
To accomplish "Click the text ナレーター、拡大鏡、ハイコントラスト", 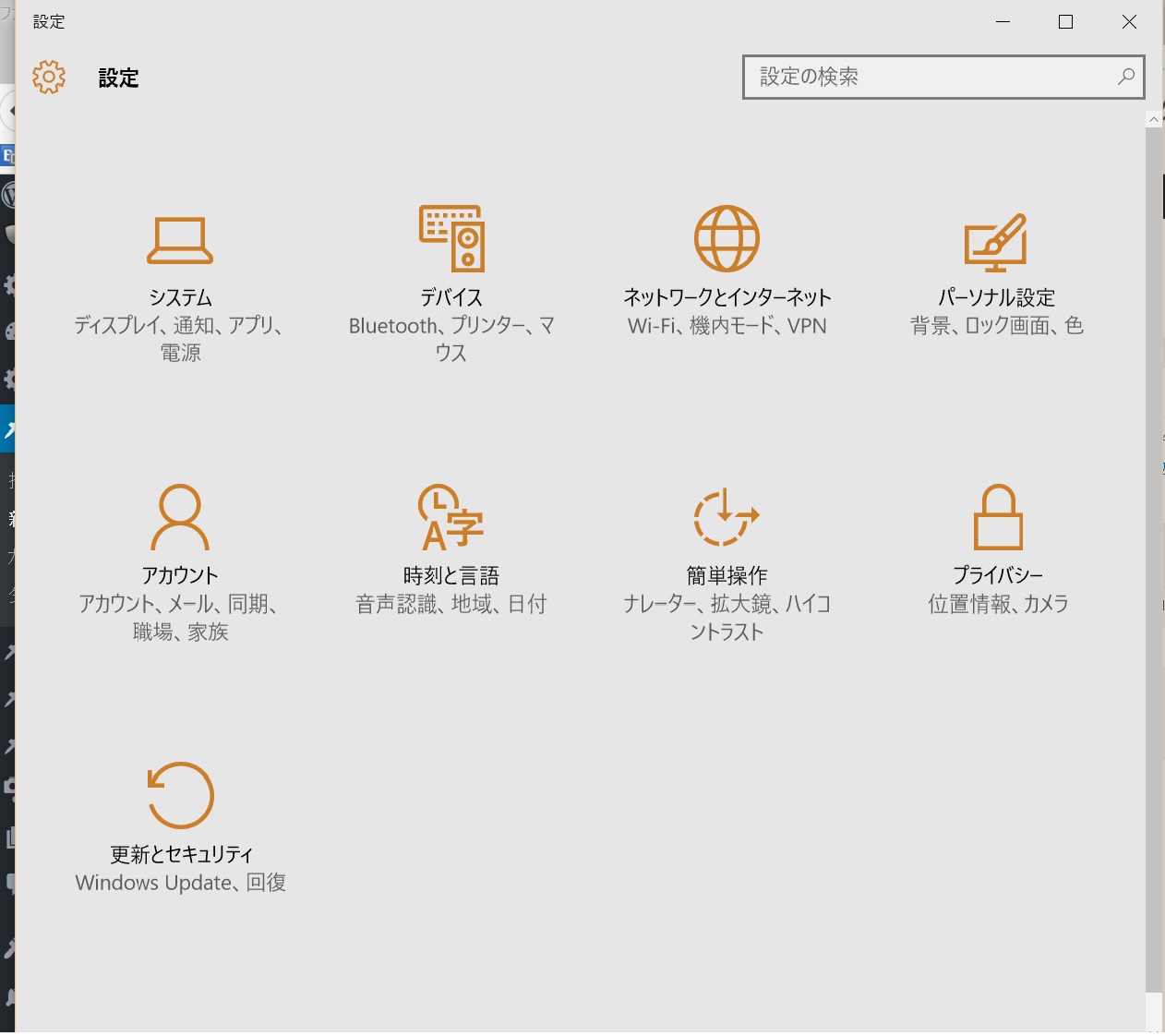I will [x=727, y=618].
